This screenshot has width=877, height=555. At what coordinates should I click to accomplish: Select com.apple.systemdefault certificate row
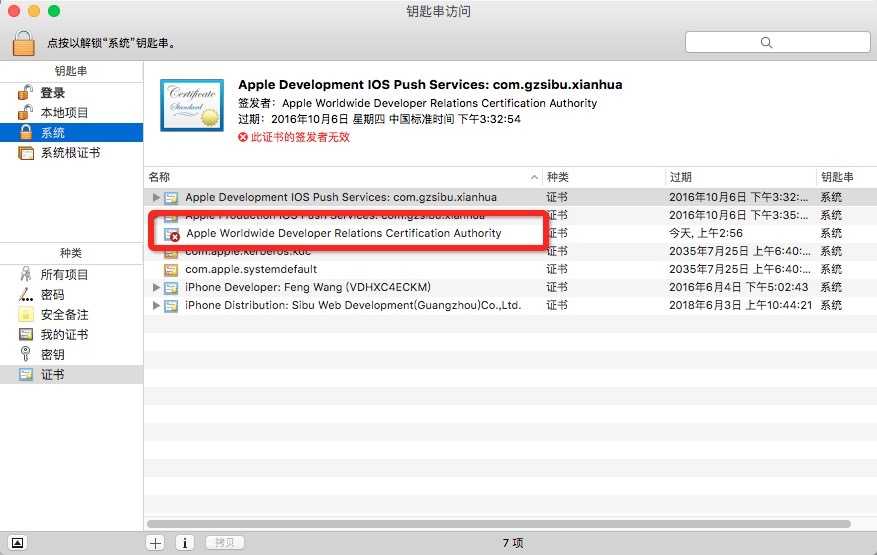510,269
